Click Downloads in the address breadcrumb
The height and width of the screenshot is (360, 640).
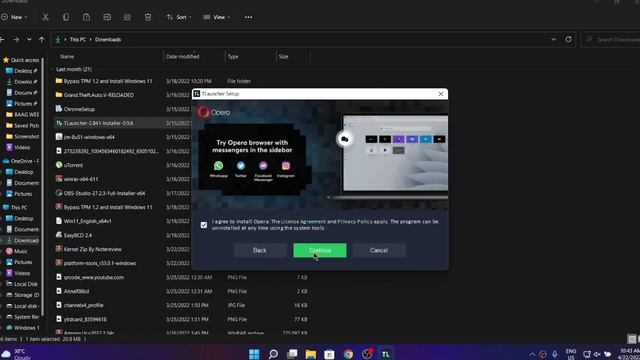108,40
